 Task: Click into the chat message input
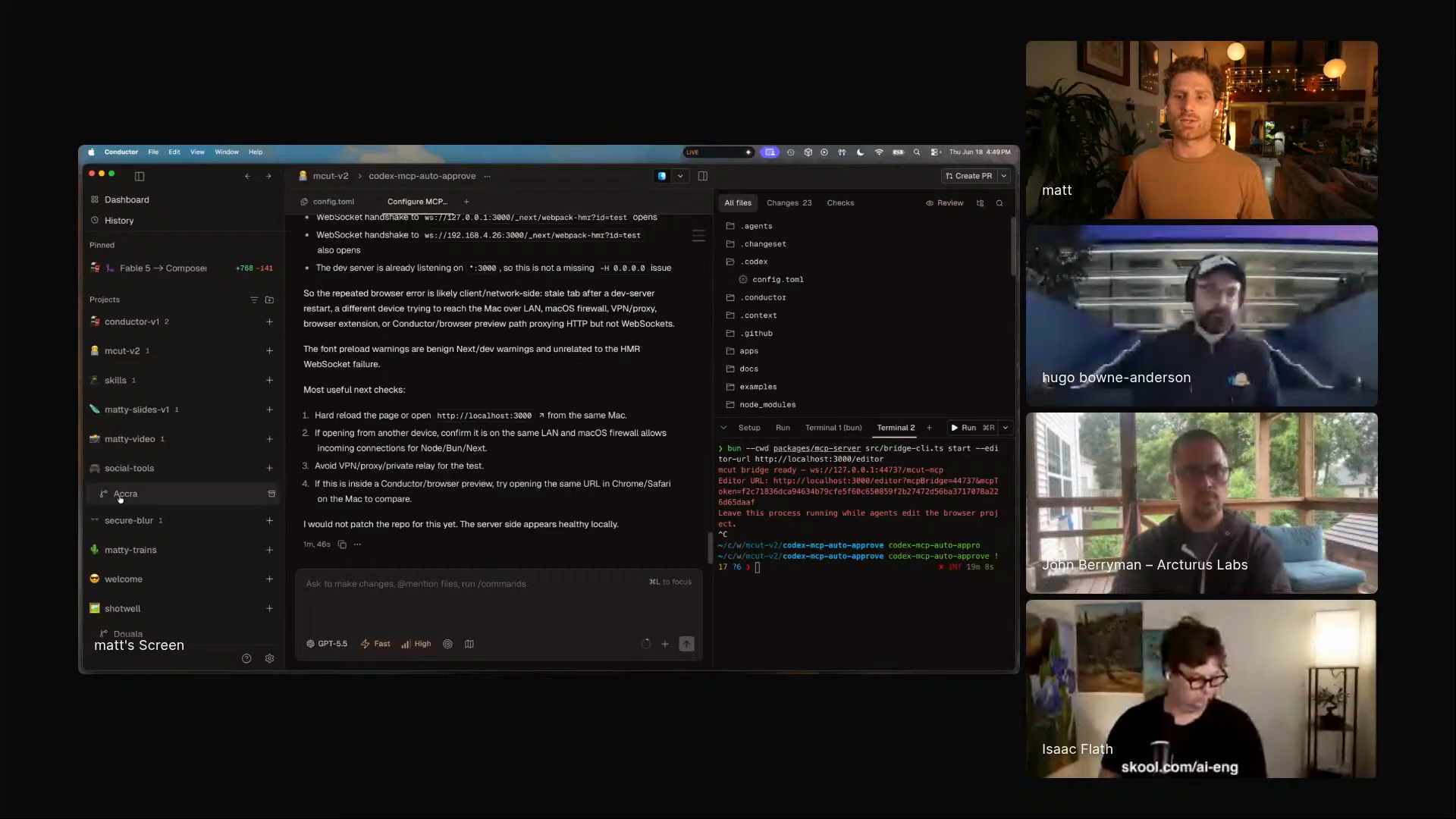coord(499,599)
